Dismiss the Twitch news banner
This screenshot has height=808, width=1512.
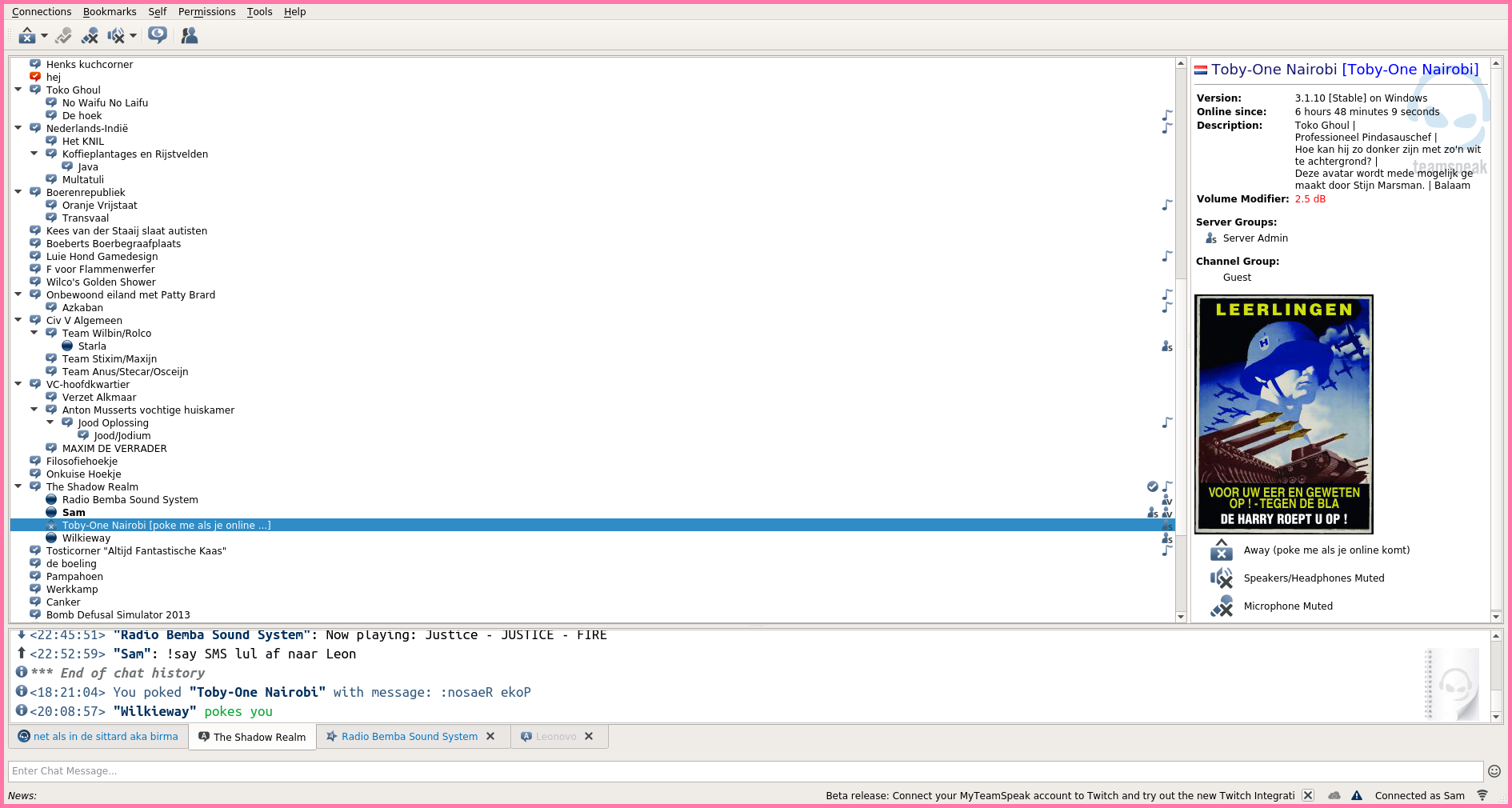pyautogui.click(x=1308, y=795)
